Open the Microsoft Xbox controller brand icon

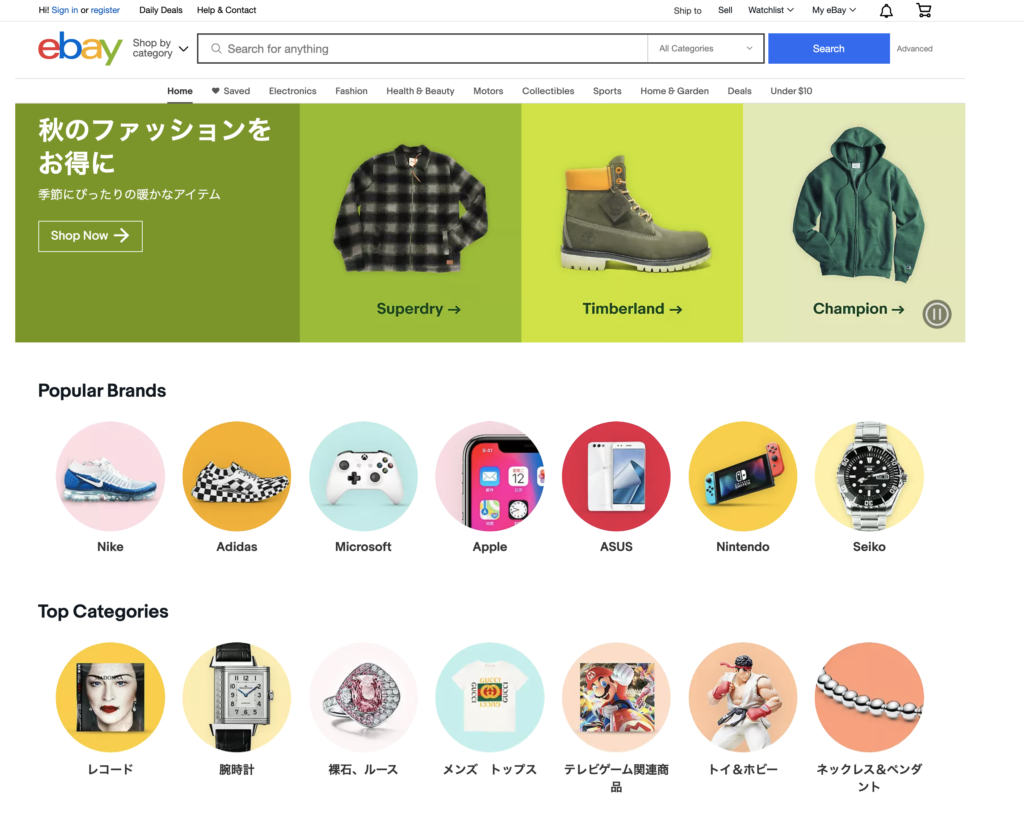[x=363, y=476]
